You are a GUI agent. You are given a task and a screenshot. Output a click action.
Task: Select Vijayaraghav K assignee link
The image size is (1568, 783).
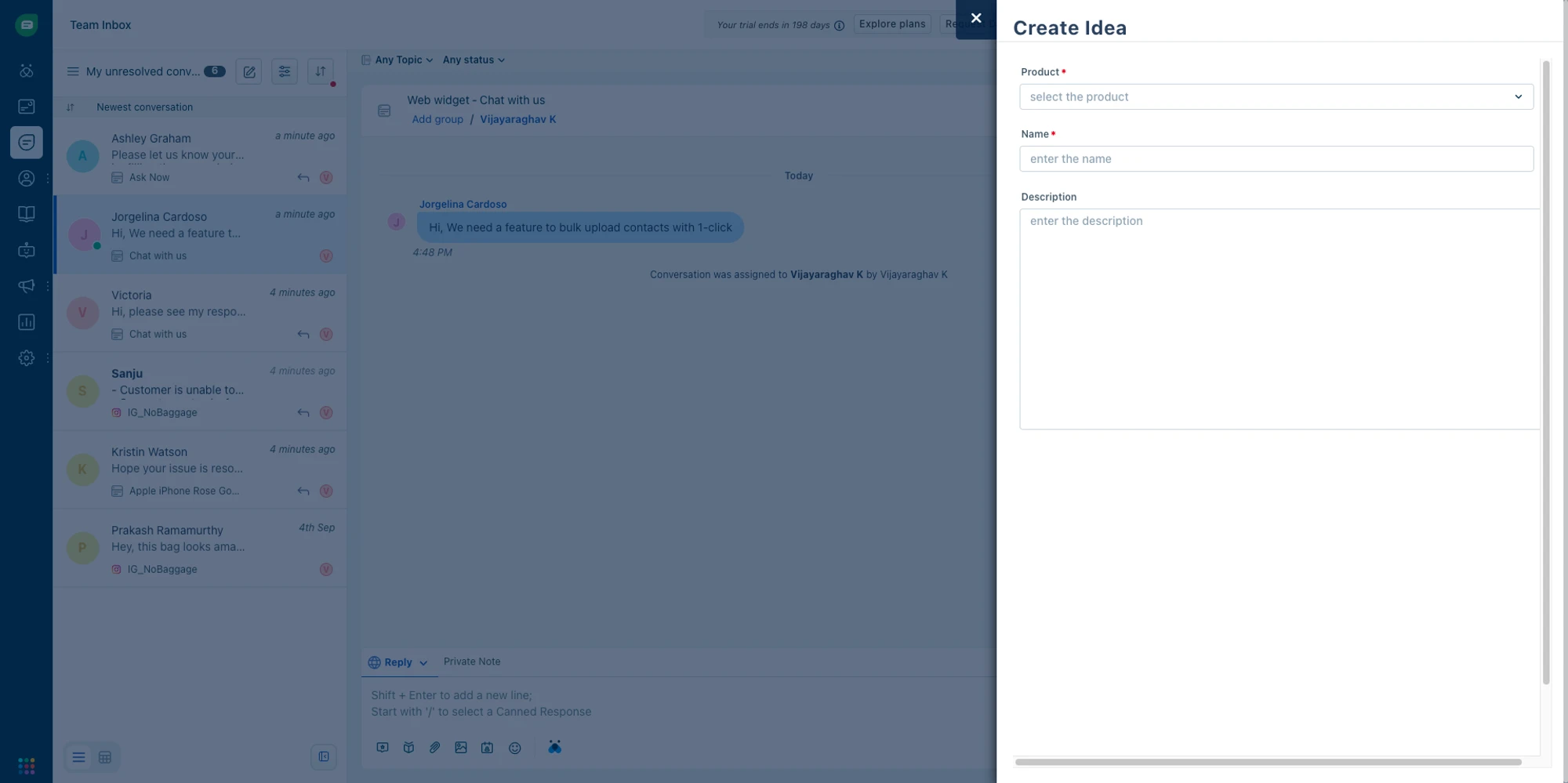click(x=518, y=119)
